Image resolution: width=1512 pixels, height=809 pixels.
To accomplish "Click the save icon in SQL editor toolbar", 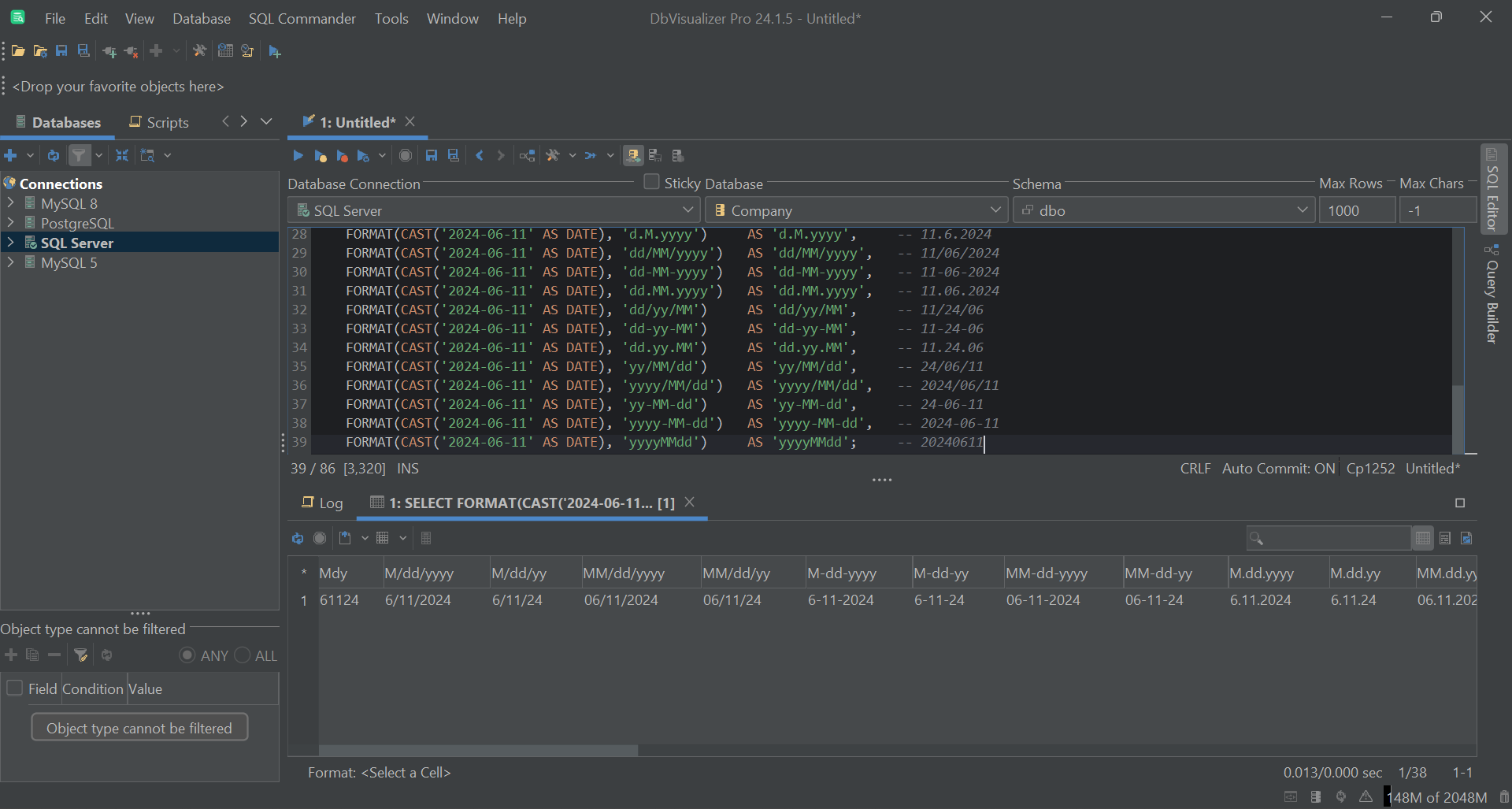I will tap(431, 156).
